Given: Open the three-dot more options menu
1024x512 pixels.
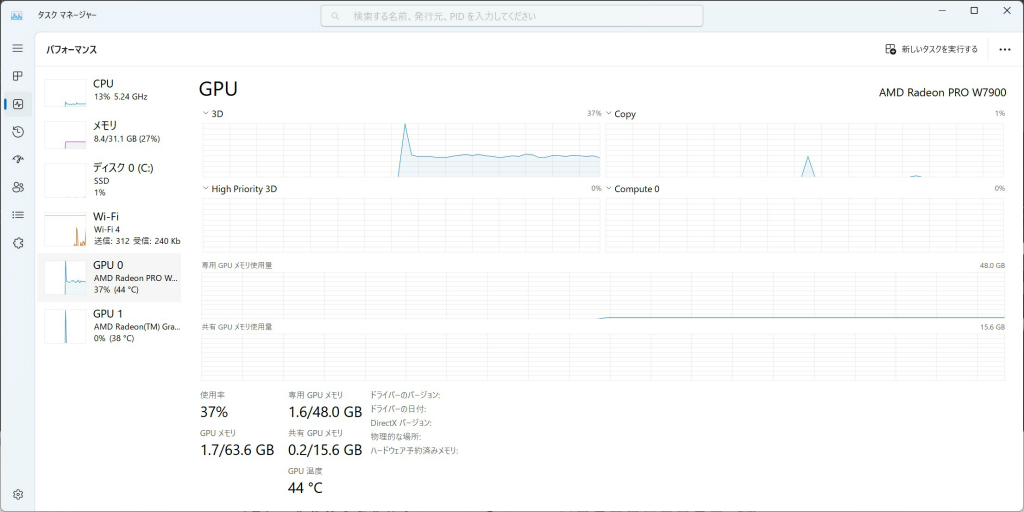Looking at the screenshot, I should [x=1005, y=49].
